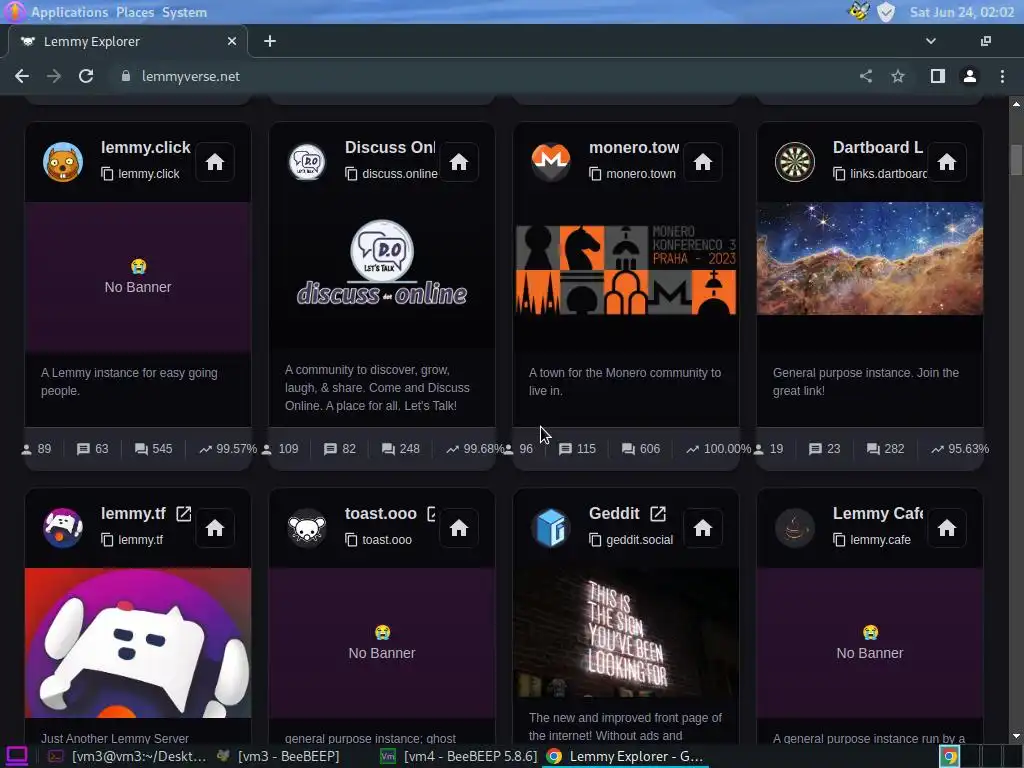Open the lemmy.click title link
This screenshot has height=768, width=1024.
(x=146, y=148)
